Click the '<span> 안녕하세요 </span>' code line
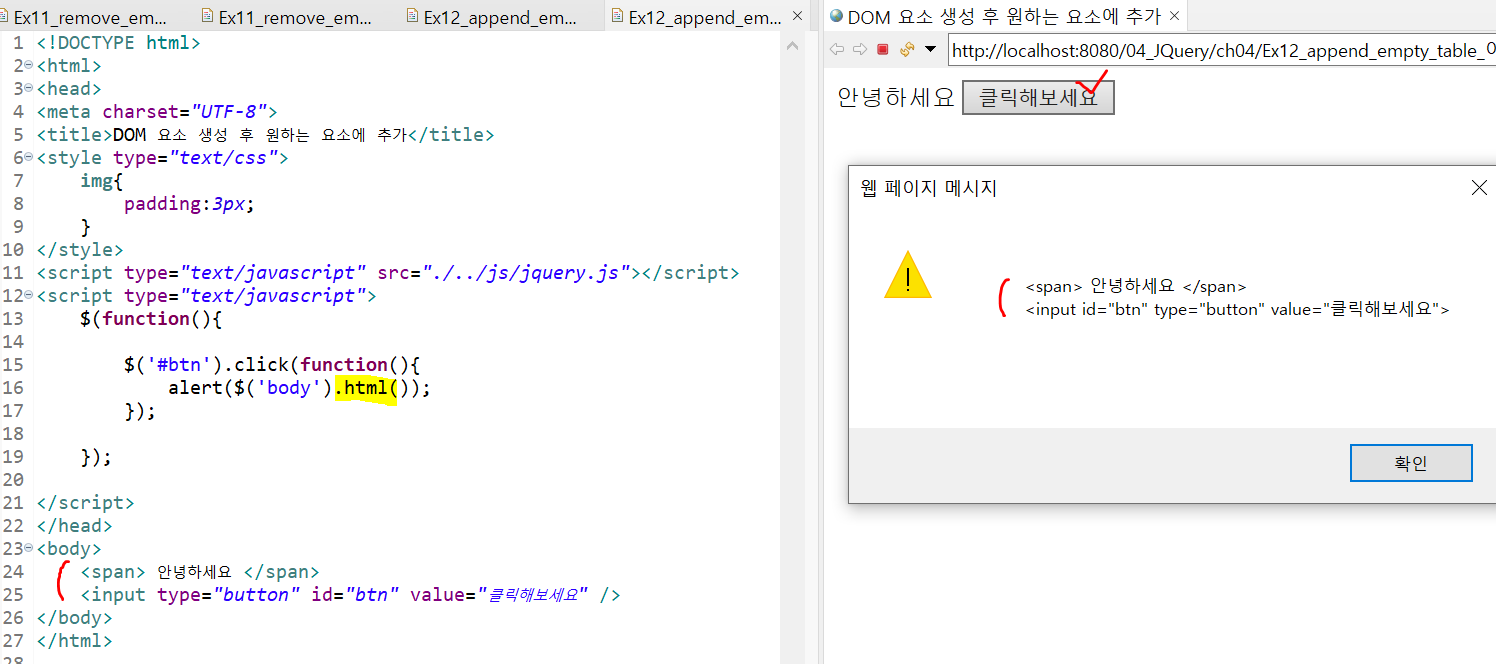 point(200,572)
